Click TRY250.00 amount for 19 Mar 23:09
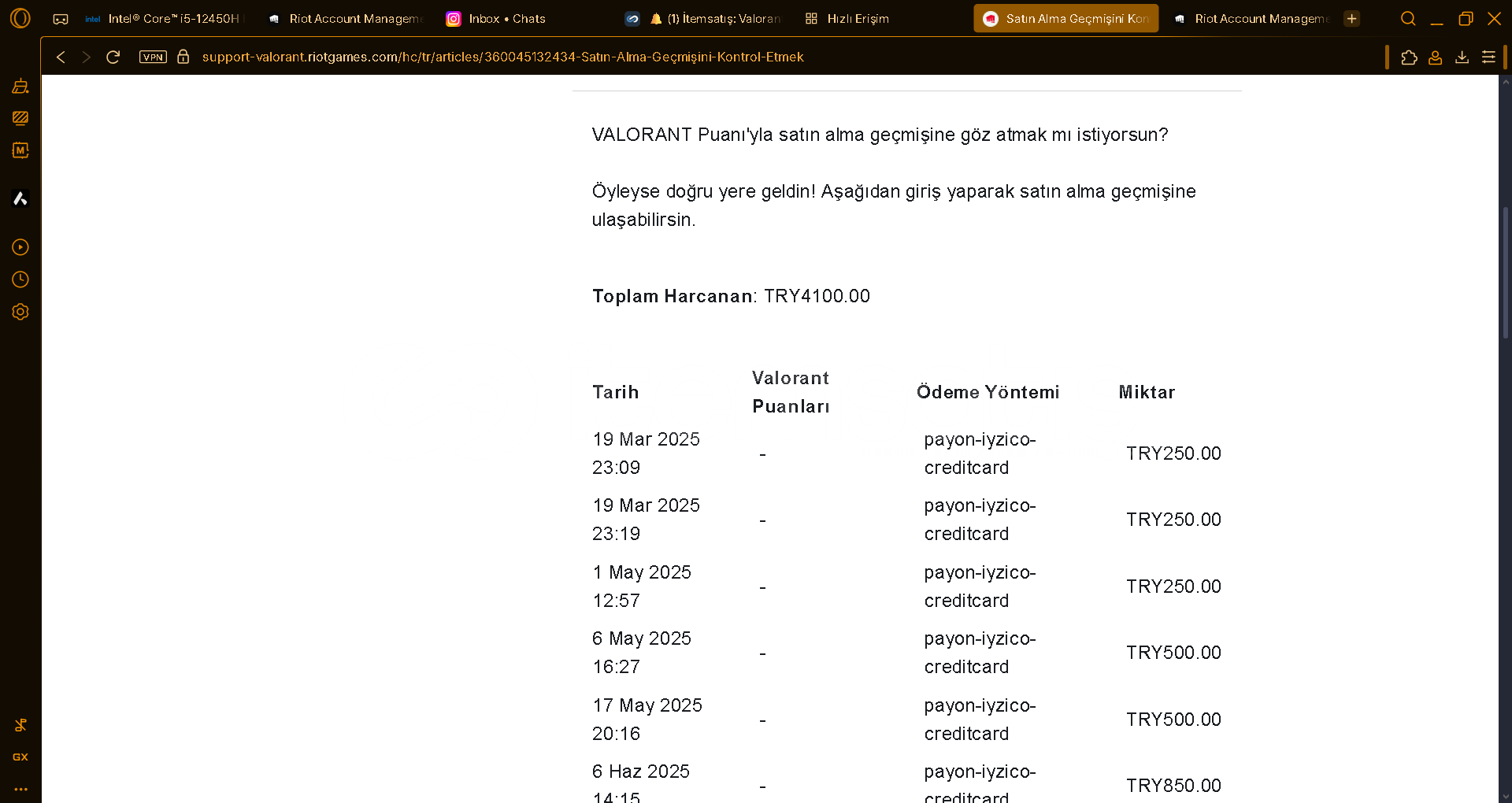1512x803 pixels. 1173,453
